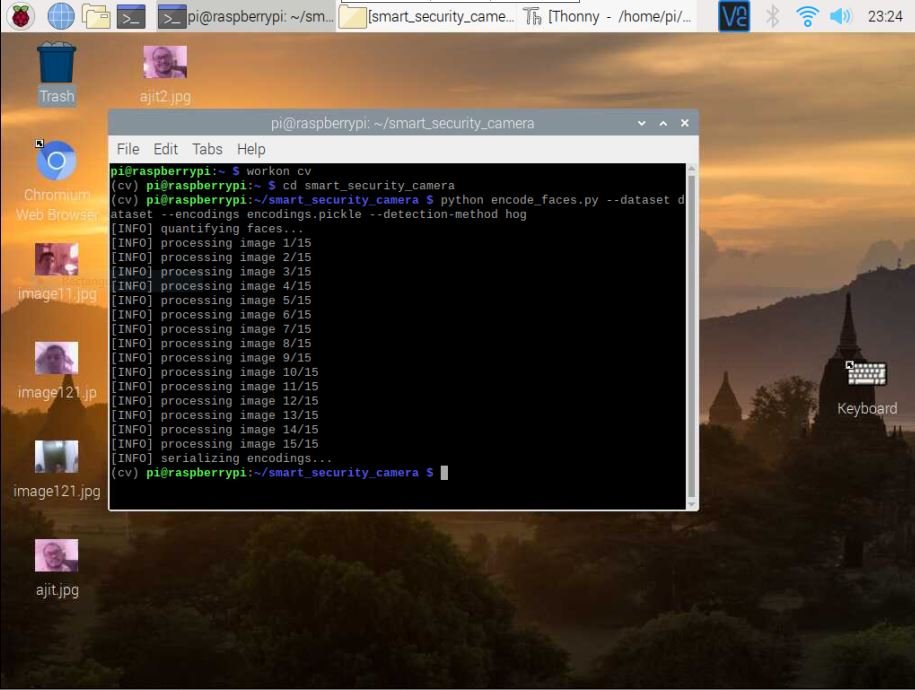The height and width of the screenshot is (690, 915).
Task: Open the File Manager folder icon
Action: (x=96, y=16)
